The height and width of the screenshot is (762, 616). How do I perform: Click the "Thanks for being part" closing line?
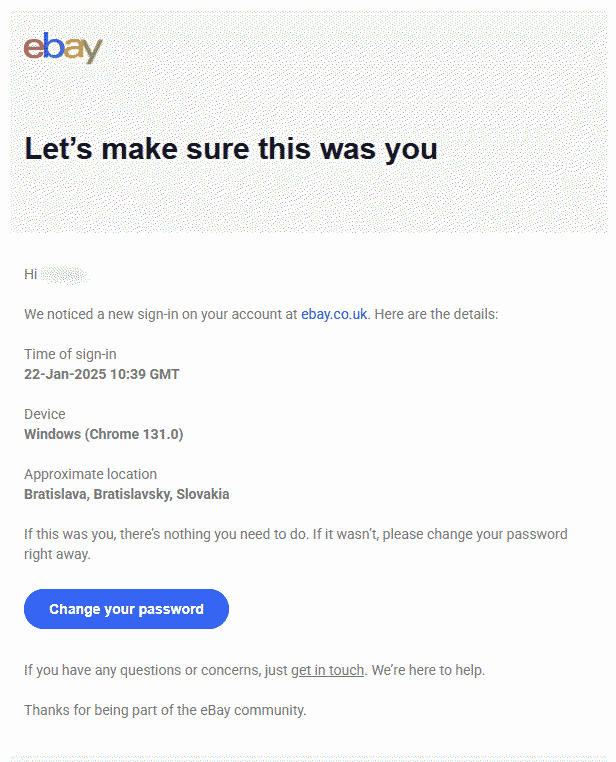165,710
